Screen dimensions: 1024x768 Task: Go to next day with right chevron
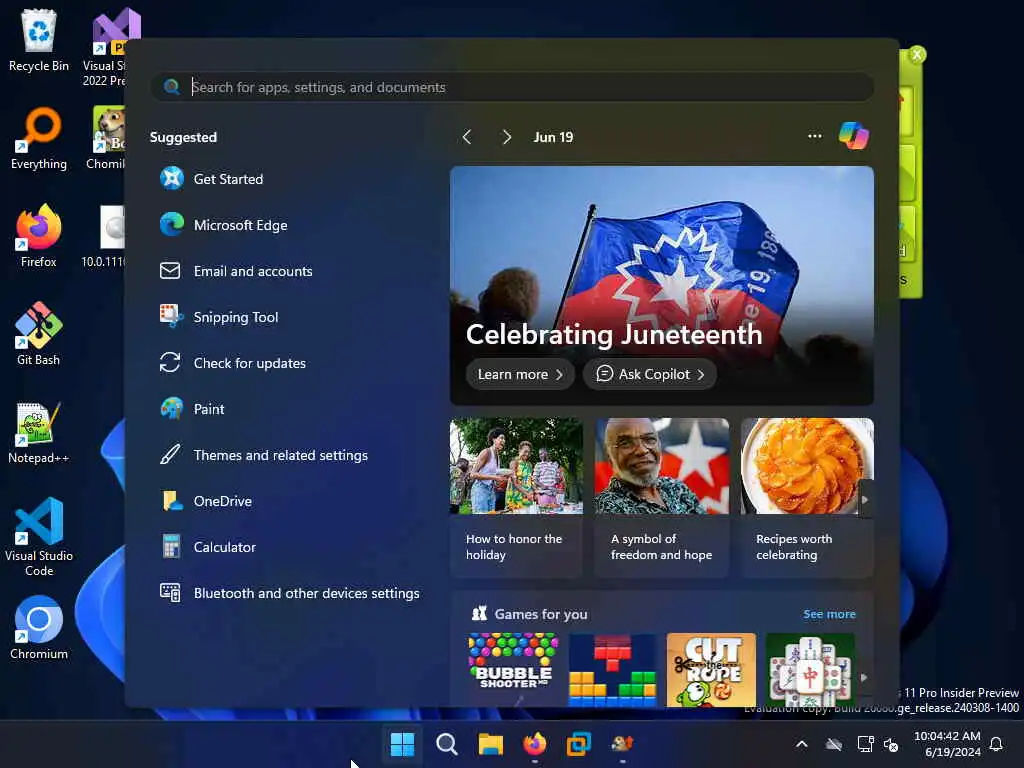coord(506,136)
